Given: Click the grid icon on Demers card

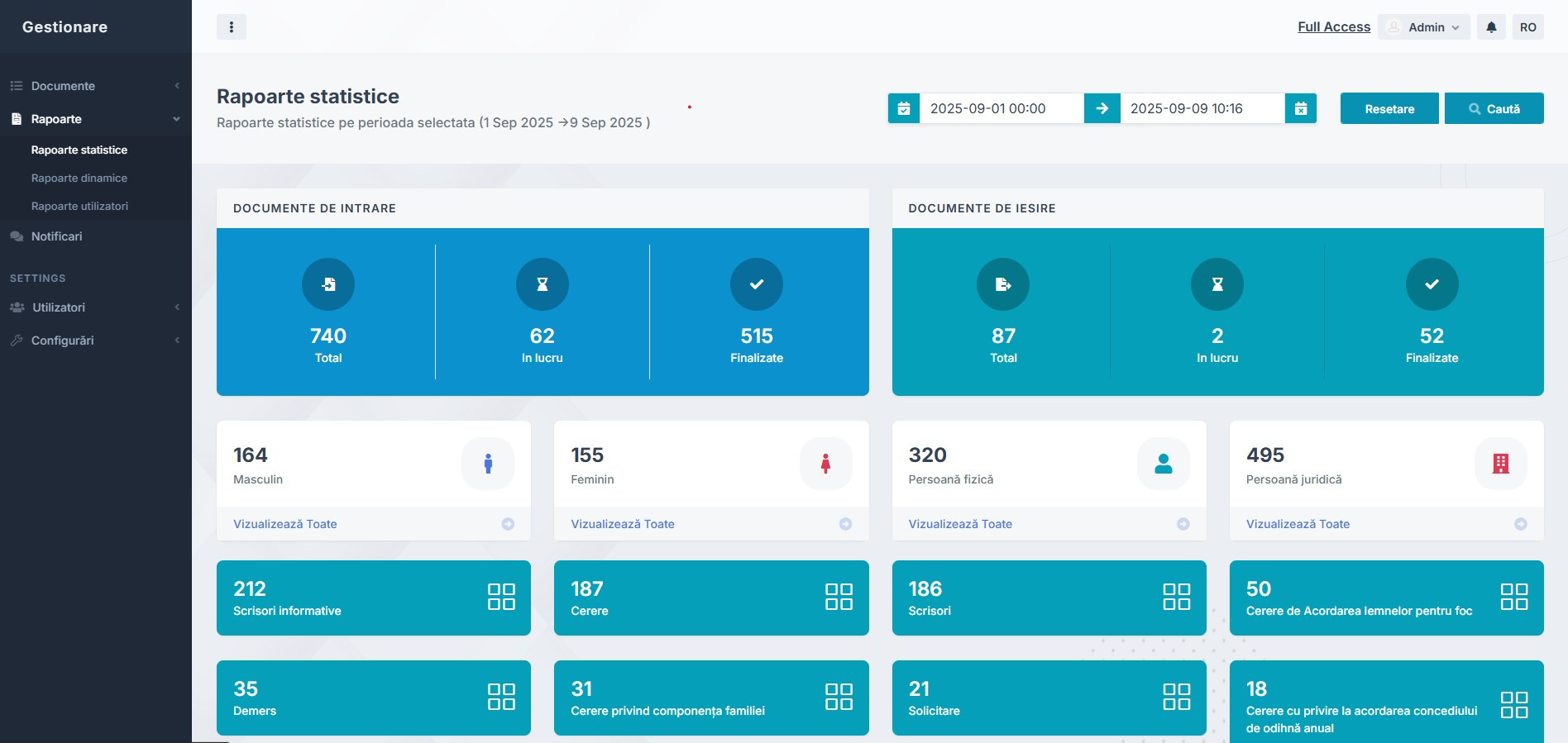Looking at the screenshot, I should [501, 697].
